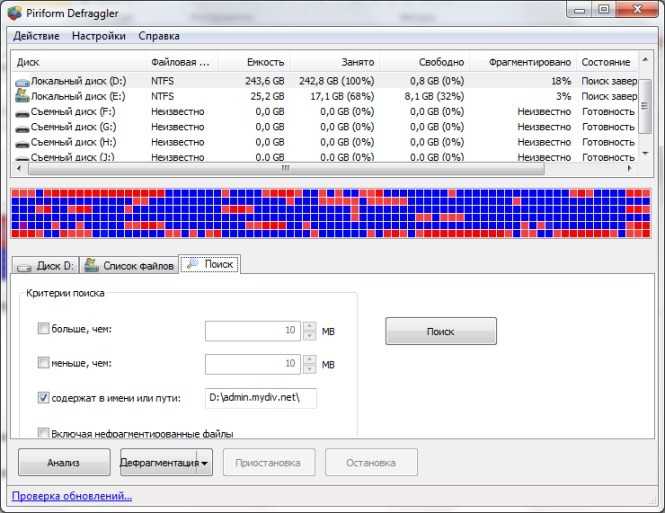
Task: Toggle 'Включая нефрагментированные файлы' checkbox
Action: (43, 432)
